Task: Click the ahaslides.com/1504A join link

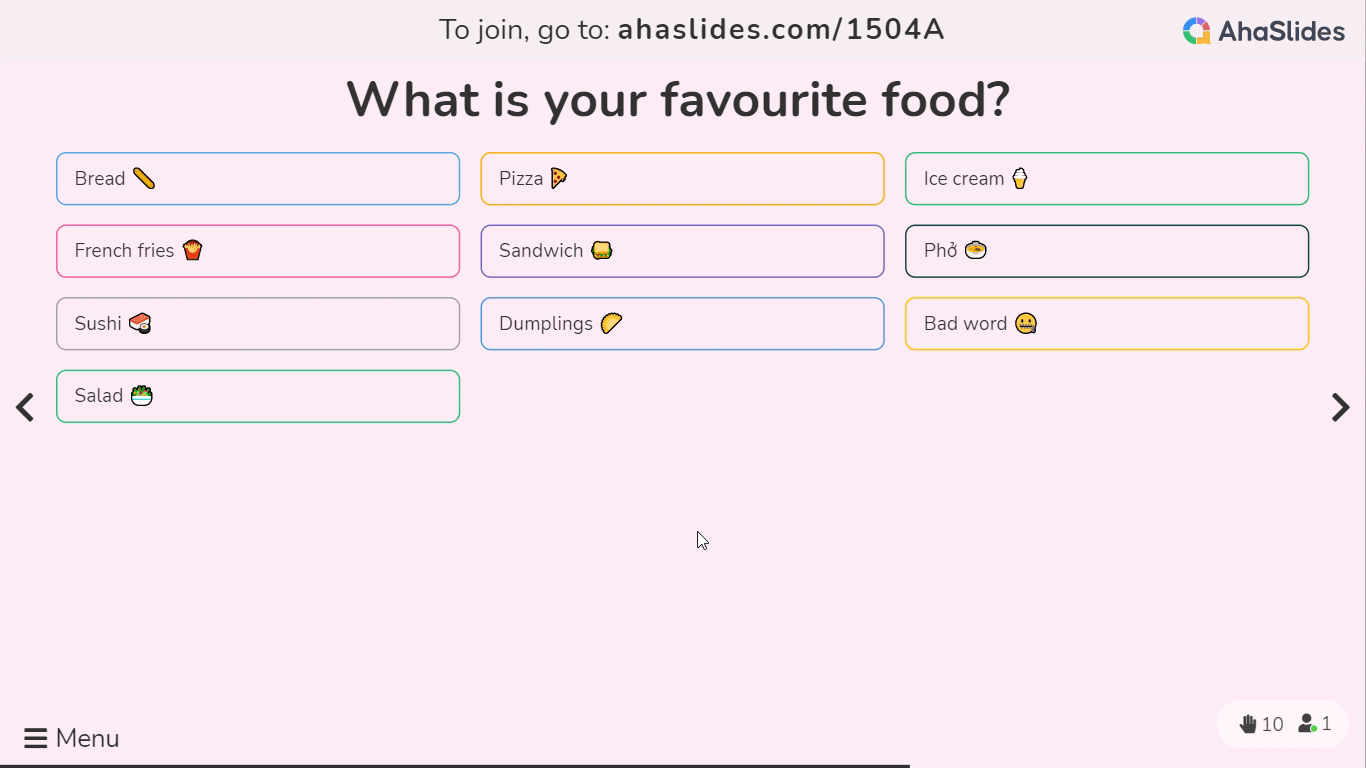Action: [x=781, y=30]
